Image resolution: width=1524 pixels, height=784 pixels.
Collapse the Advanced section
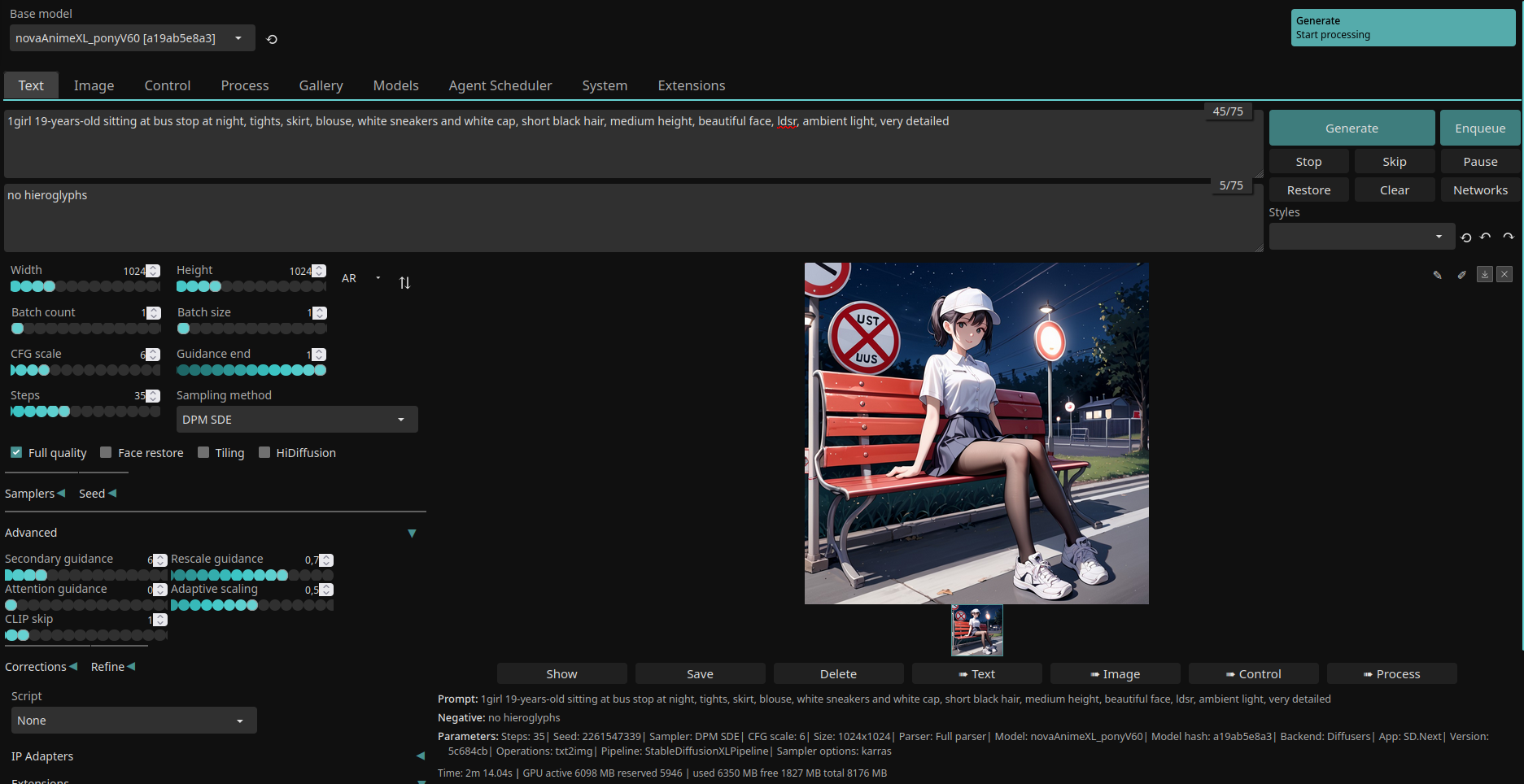[412, 534]
